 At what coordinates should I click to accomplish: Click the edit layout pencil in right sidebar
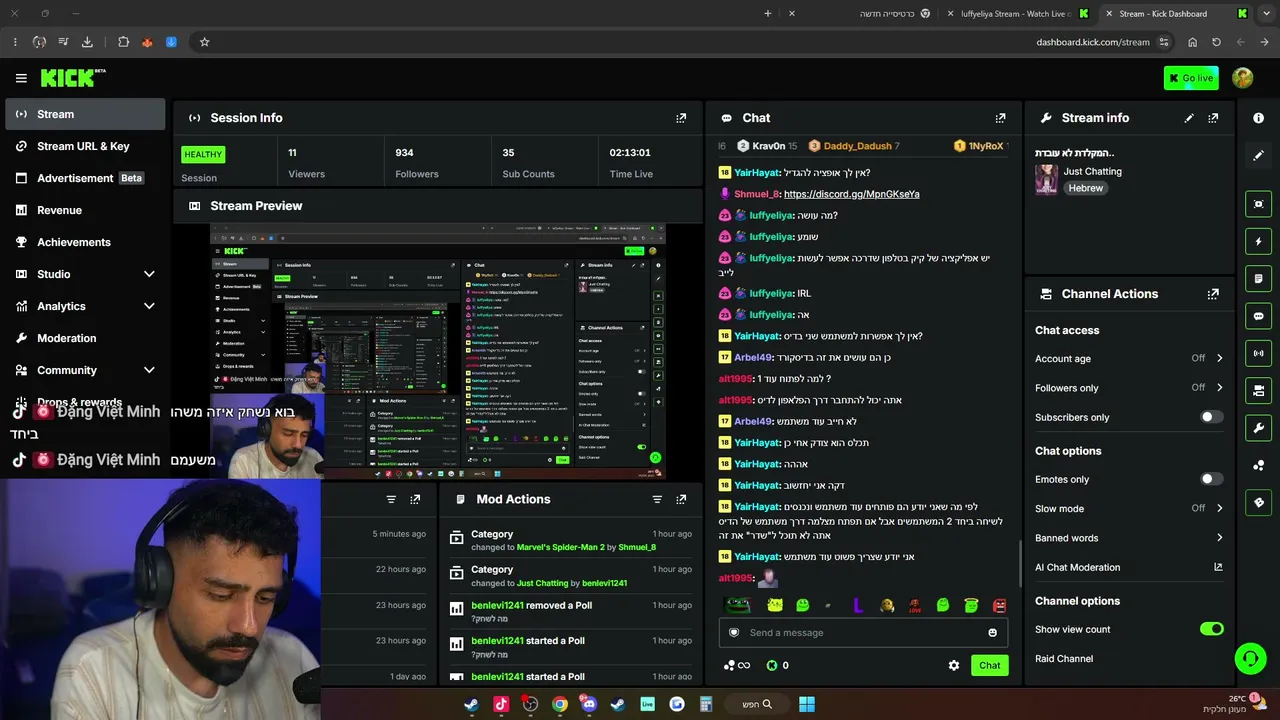coord(1258,155)
